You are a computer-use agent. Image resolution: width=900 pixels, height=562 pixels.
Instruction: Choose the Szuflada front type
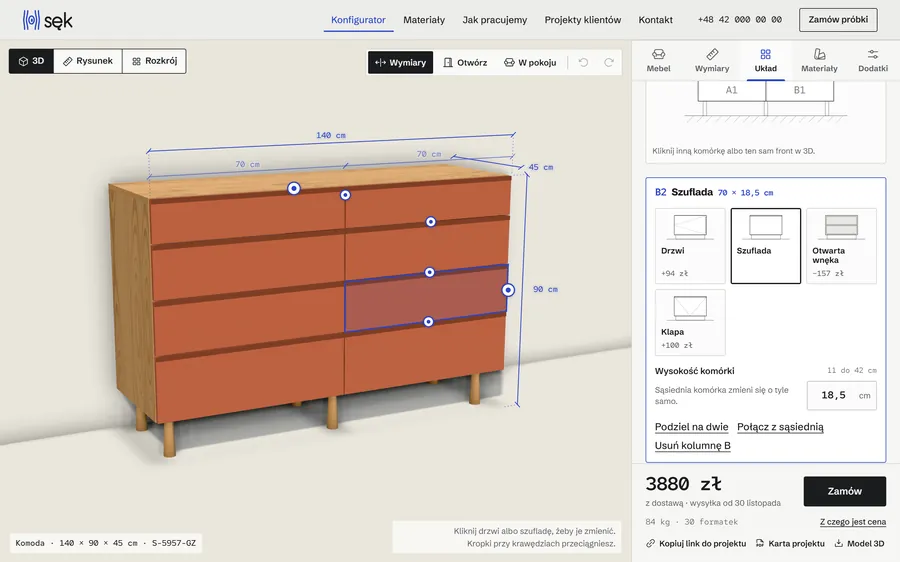click(766, 246)
